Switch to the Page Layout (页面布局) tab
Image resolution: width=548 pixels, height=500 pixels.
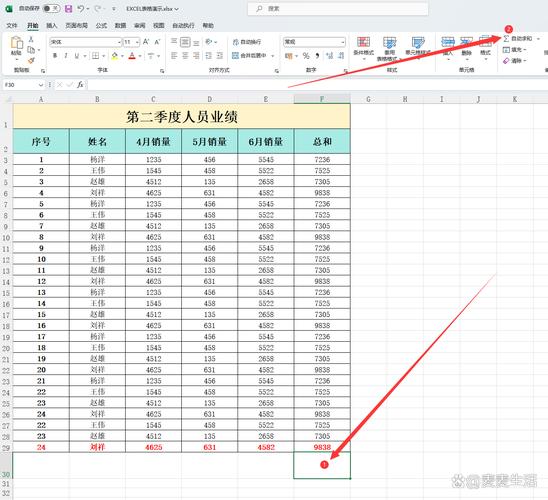tap(77, 26)
